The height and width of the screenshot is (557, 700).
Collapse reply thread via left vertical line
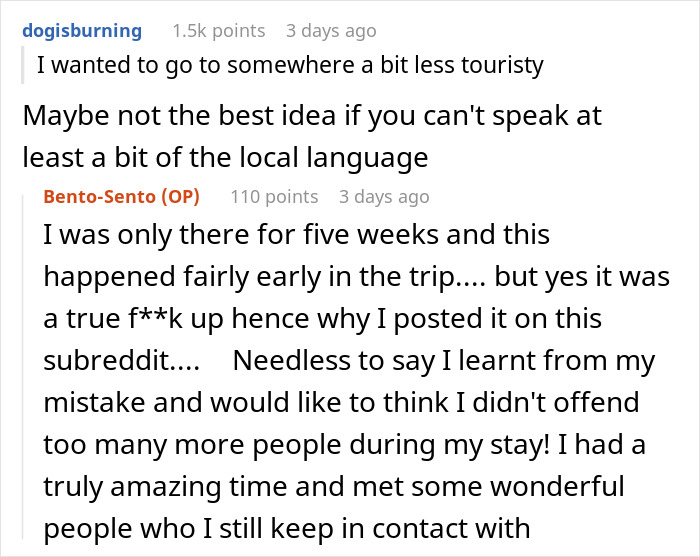[23, 366]
